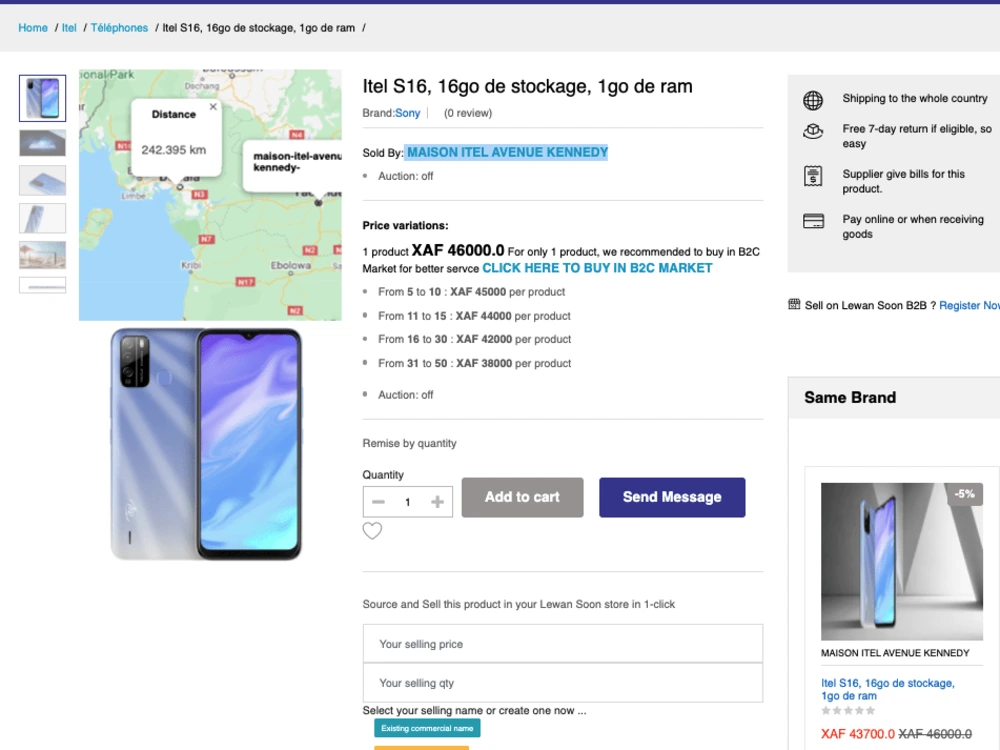This screenshot has height=750, width=1000.
Task: Click the Remise by quantity text
Action: 409,443
